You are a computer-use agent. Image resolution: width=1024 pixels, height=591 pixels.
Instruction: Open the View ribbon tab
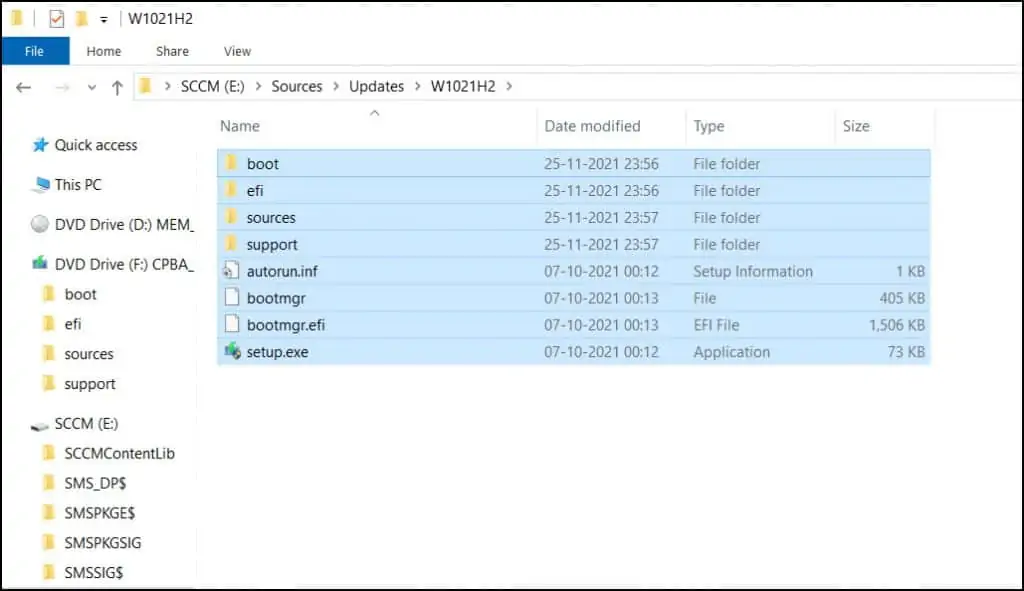[237, 51]
